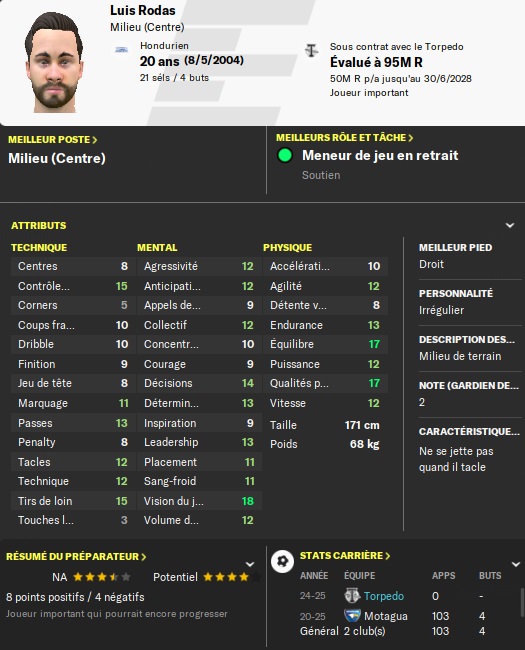Image resolution: width=525 pixels, height=650 pixels.
Task: Open the Stats Carrière header link
Action: coord(345,555)
